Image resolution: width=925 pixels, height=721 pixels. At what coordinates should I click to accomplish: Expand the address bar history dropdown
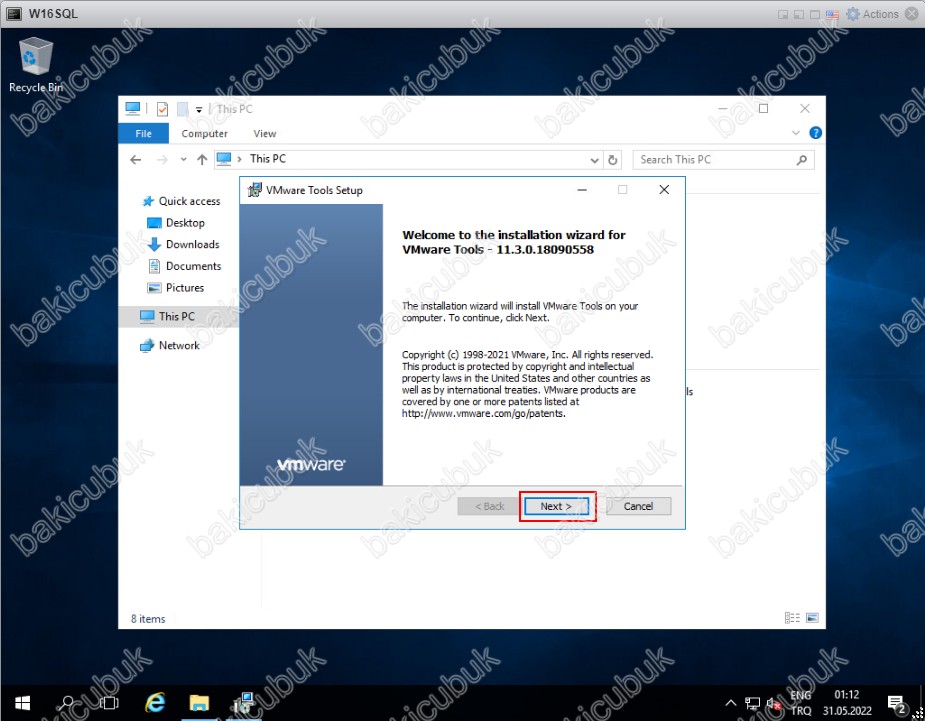pyautogui.click(x=594, y=160)
